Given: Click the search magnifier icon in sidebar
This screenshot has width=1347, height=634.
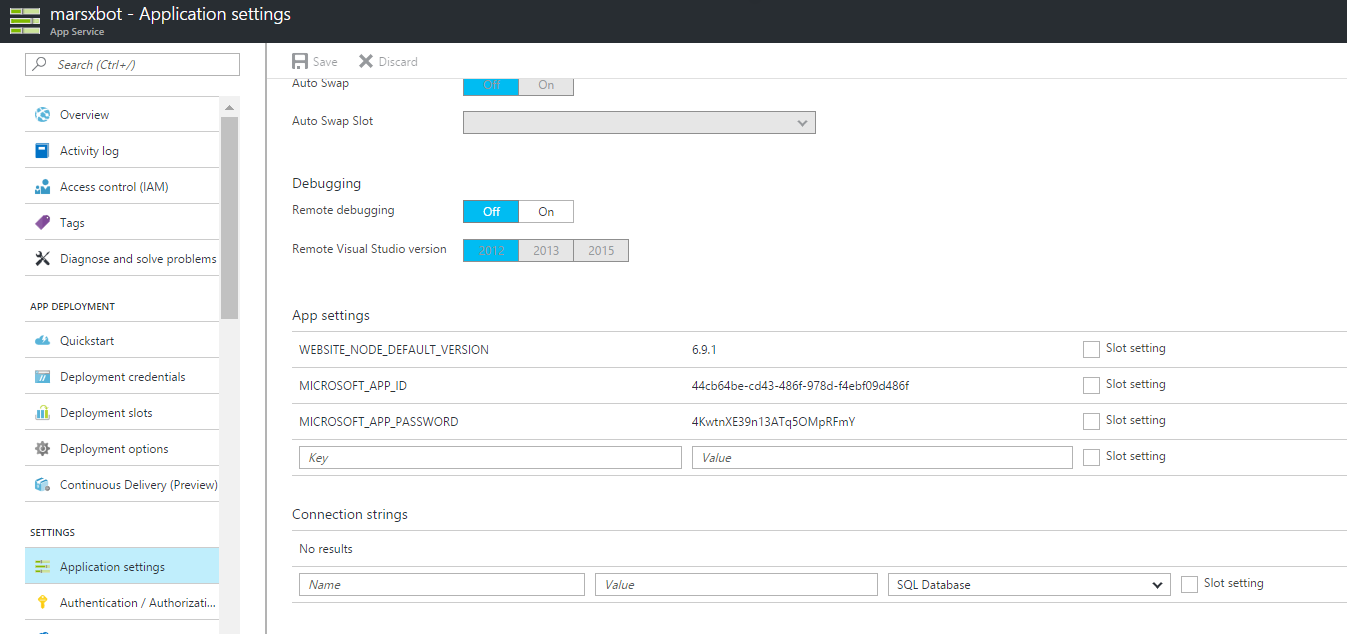Looking at the screenshot, I should pos(40,64).
